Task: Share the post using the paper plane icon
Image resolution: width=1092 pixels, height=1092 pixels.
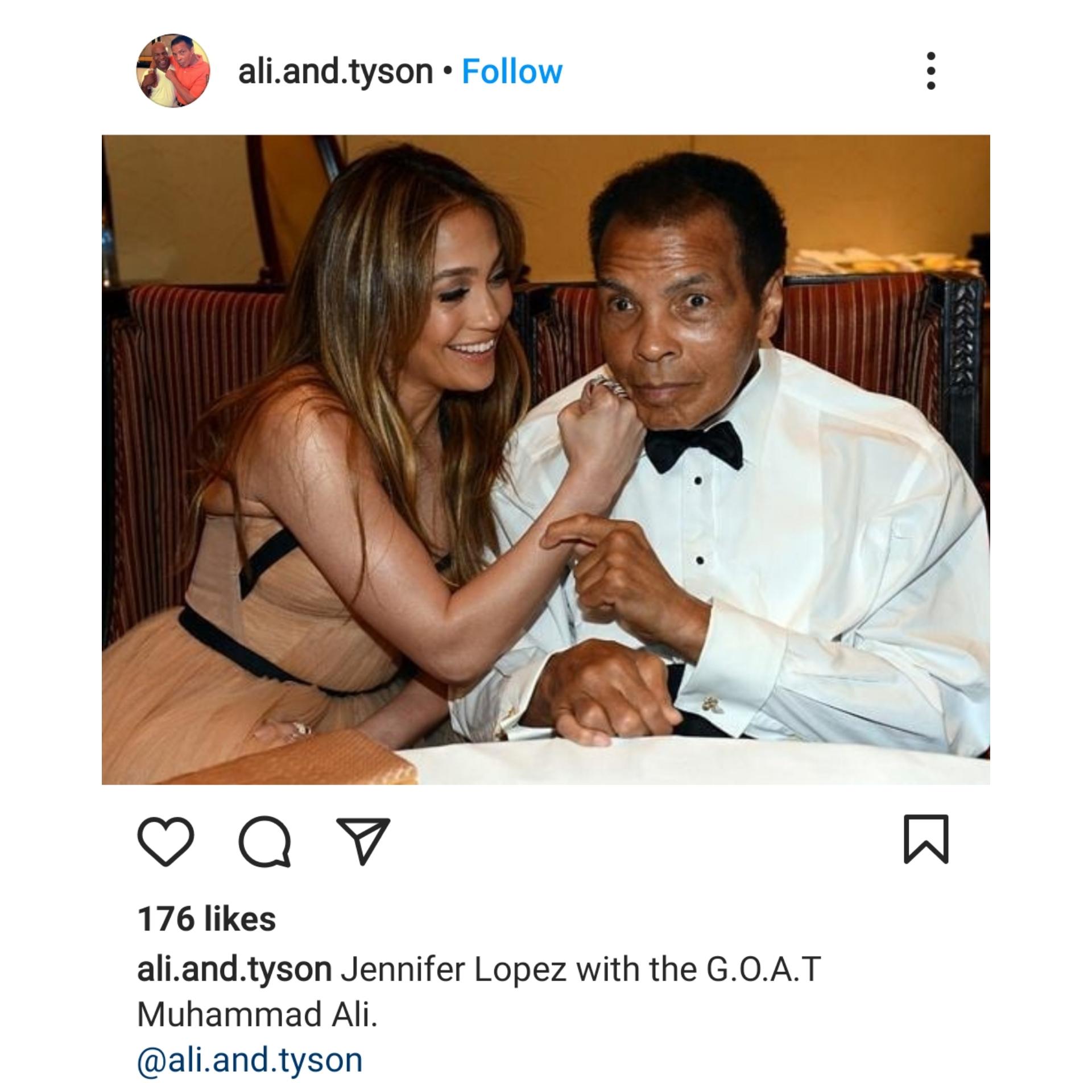Action: click(x=363, y=841)
